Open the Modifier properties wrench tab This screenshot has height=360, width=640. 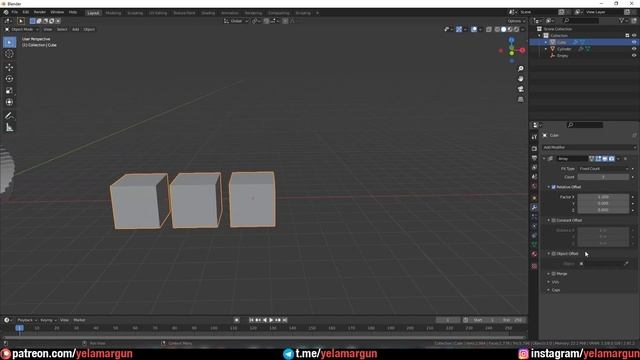(x=534, y=207)
